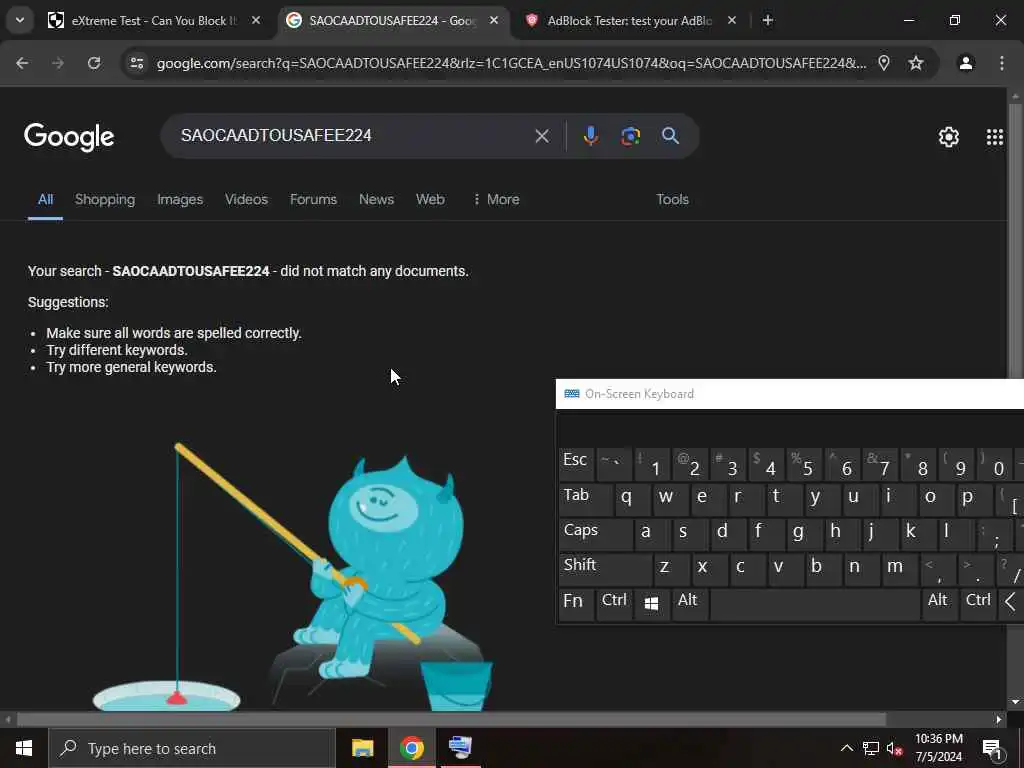
Task: Open the search Tools options
Action: coord(673,199)
